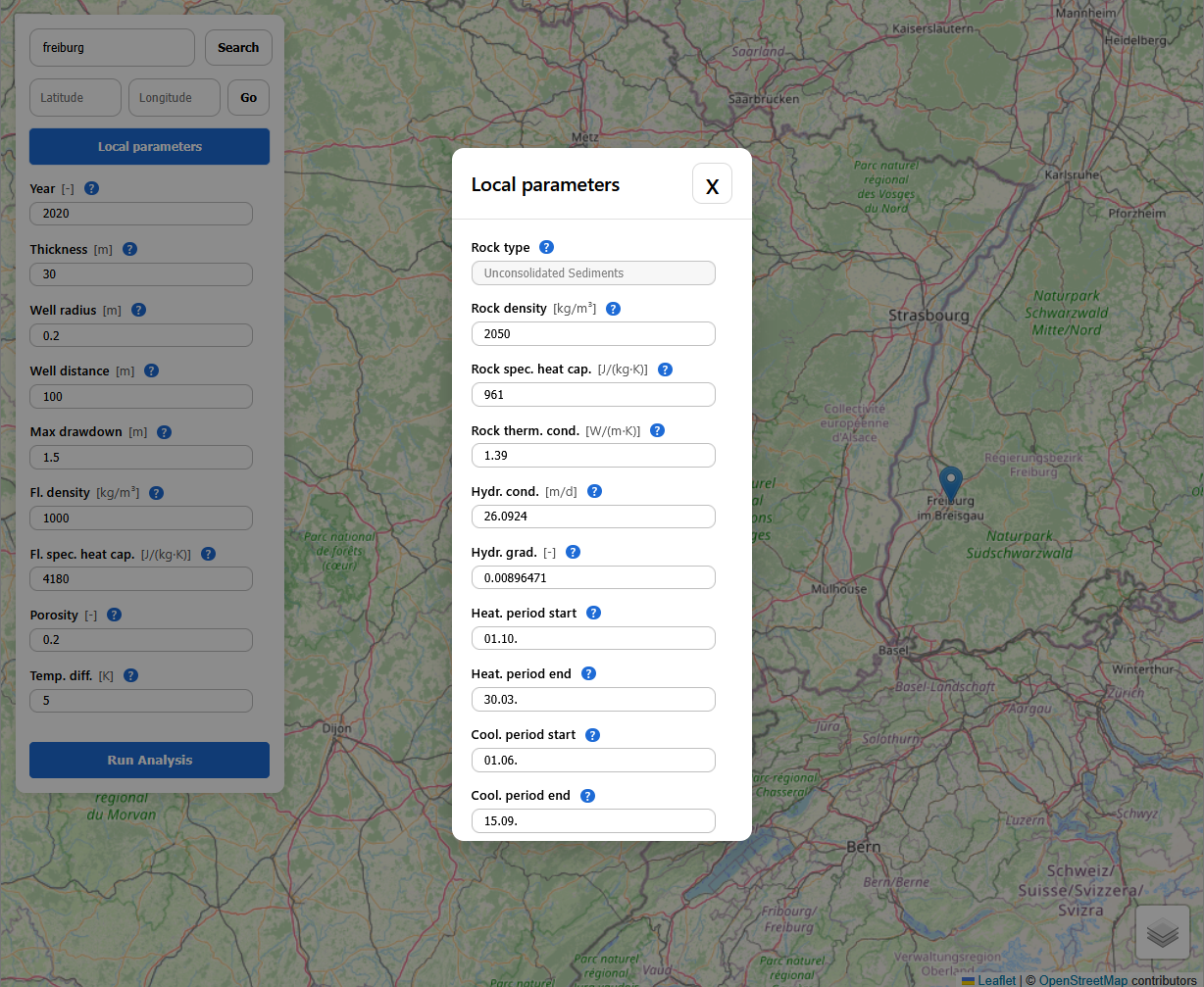This screenshot has height=987, width=1204.
Task: Edit the rock thermal conductivity 1.39
Action: (x=593, y=455)
